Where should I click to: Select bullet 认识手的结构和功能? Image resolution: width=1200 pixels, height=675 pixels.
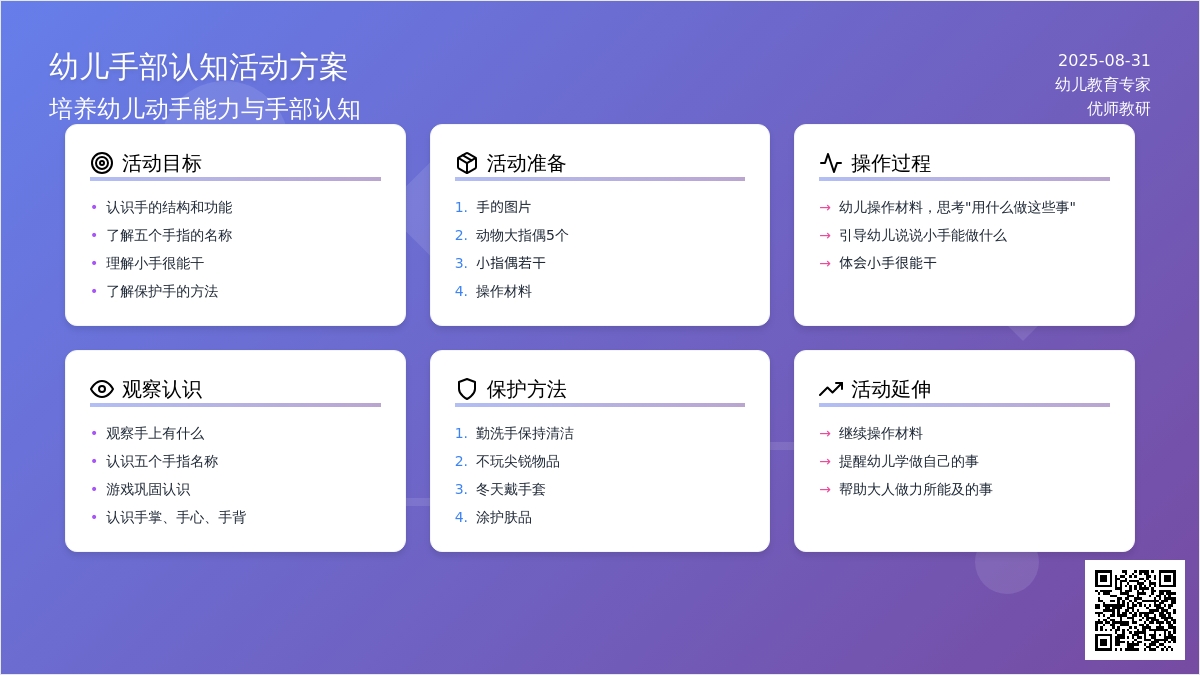point(169,207)
